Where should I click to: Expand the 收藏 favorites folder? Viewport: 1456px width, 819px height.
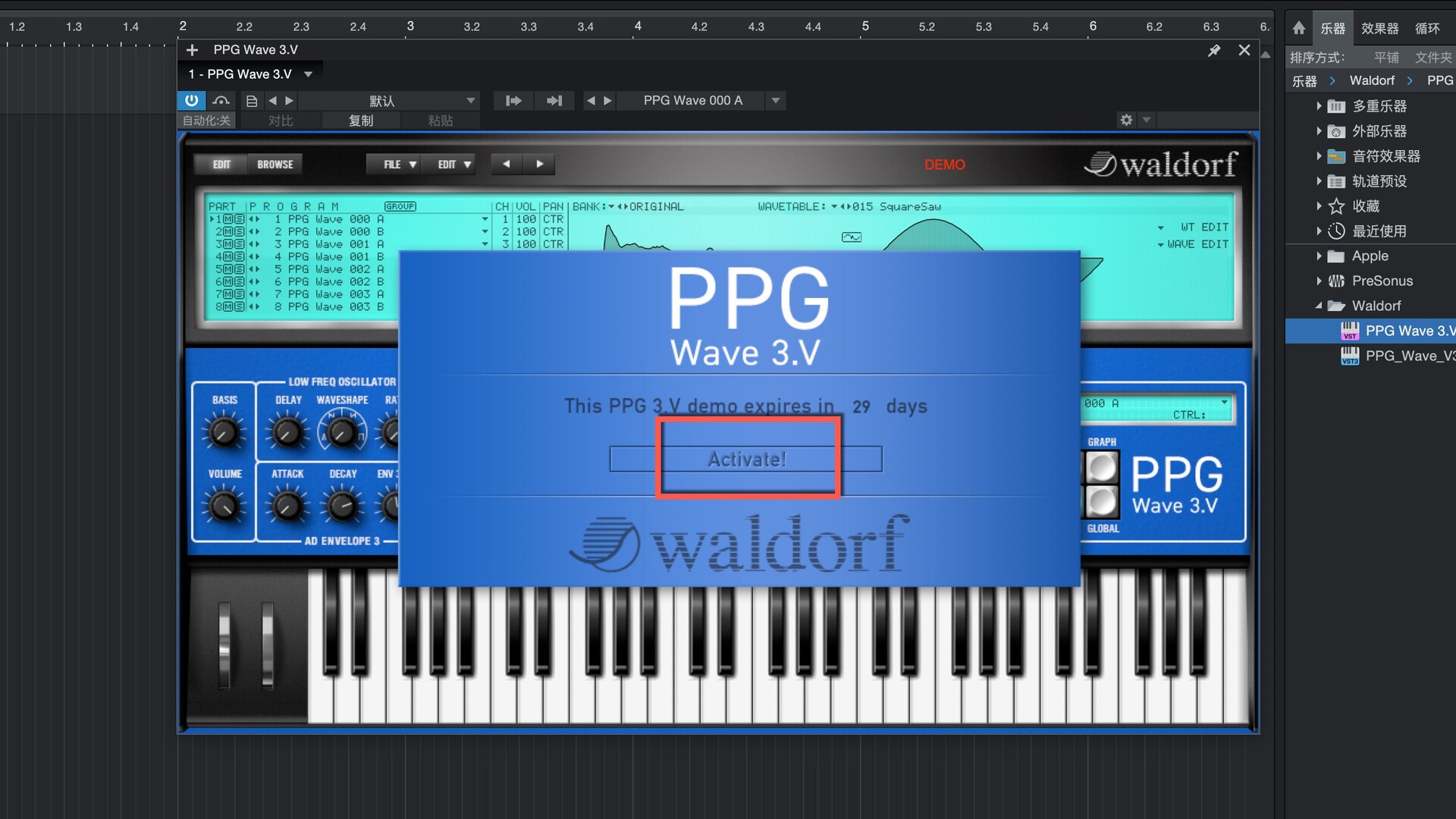click(x=1319, y=206)
